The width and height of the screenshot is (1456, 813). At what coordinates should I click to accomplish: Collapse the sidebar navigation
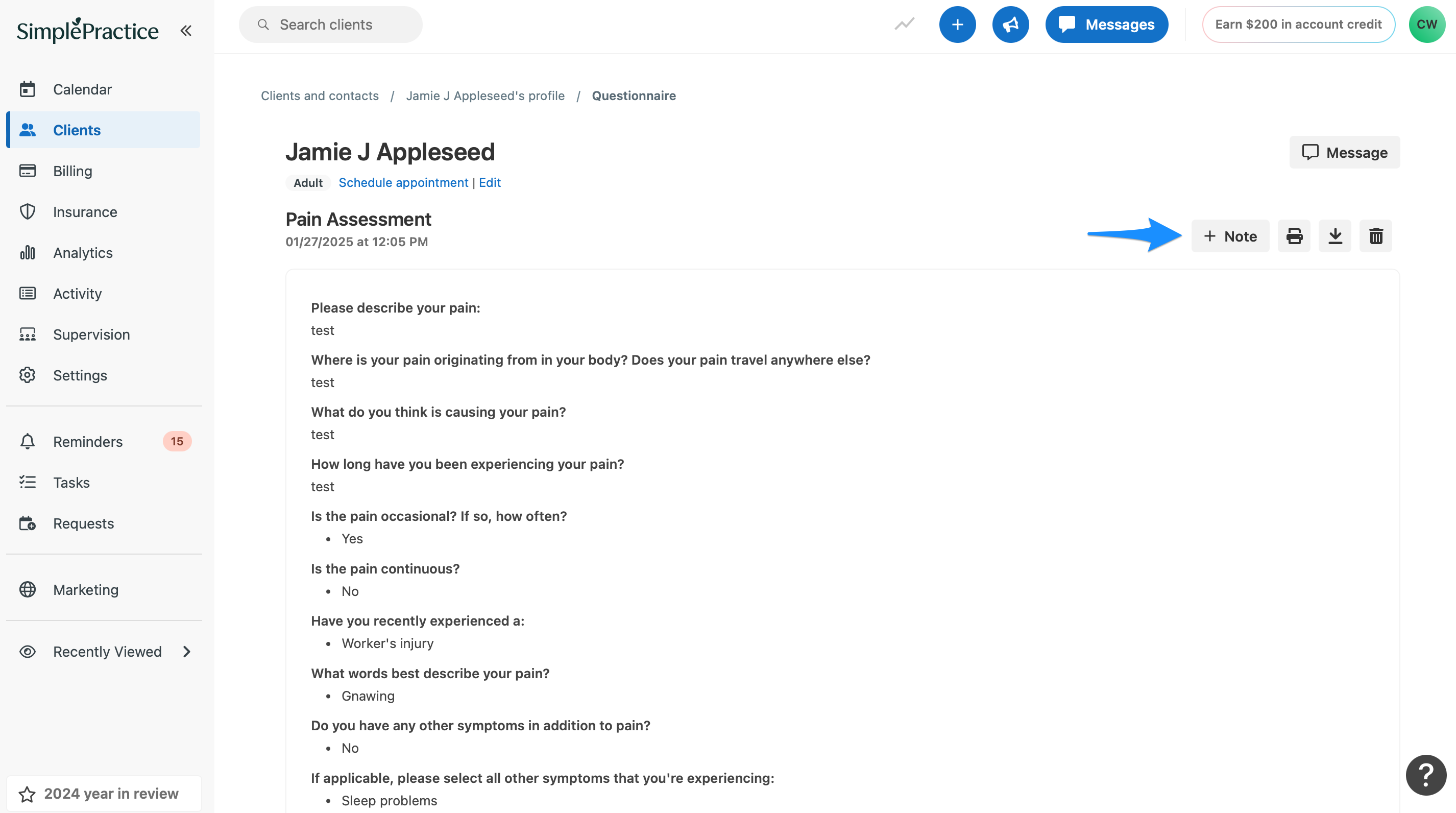click(186, 31)
